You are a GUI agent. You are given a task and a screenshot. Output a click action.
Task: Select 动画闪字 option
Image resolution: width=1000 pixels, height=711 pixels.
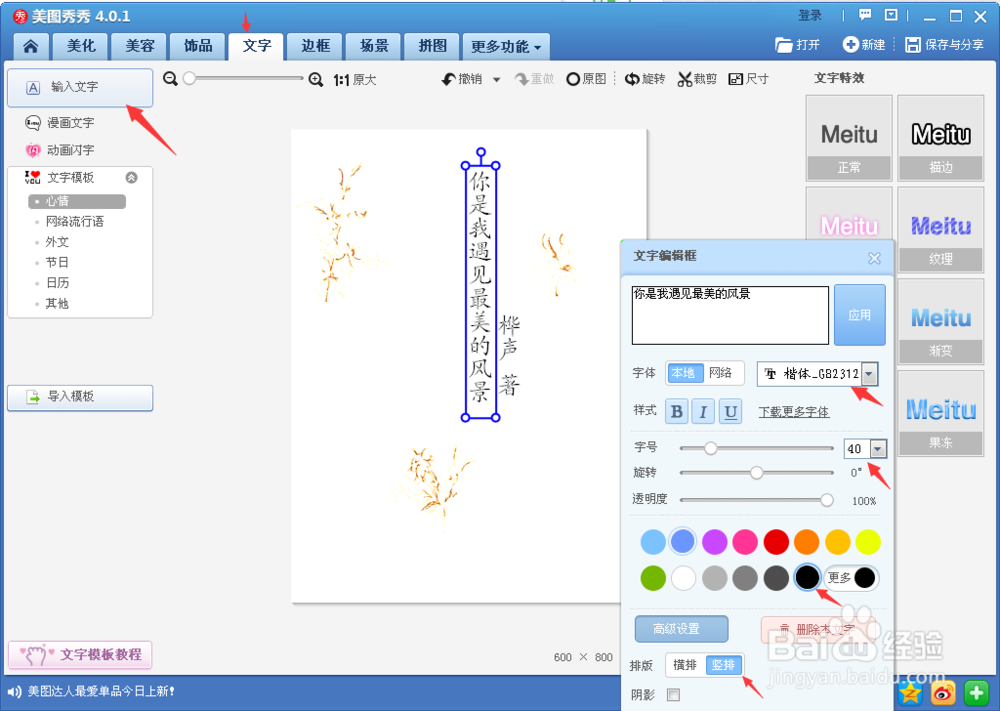tap(59, 150)
